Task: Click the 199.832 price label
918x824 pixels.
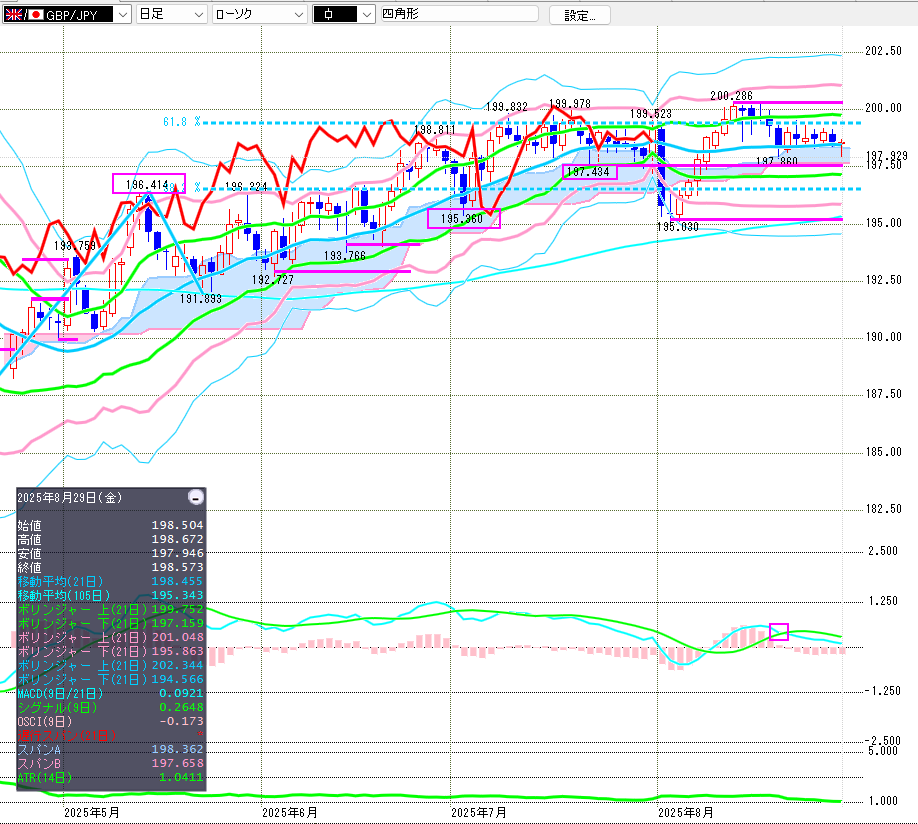Action: (x=507, y=107)
